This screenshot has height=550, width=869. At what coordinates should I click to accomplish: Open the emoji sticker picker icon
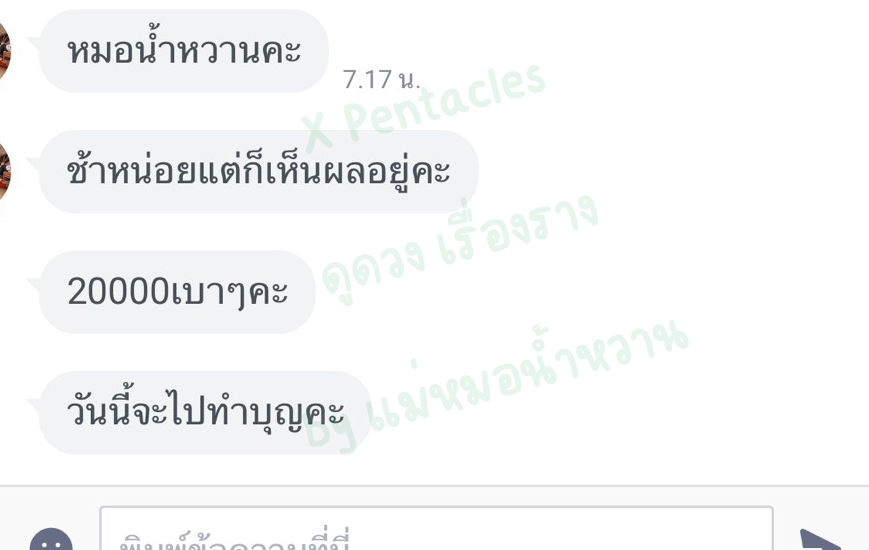point(51,541)
